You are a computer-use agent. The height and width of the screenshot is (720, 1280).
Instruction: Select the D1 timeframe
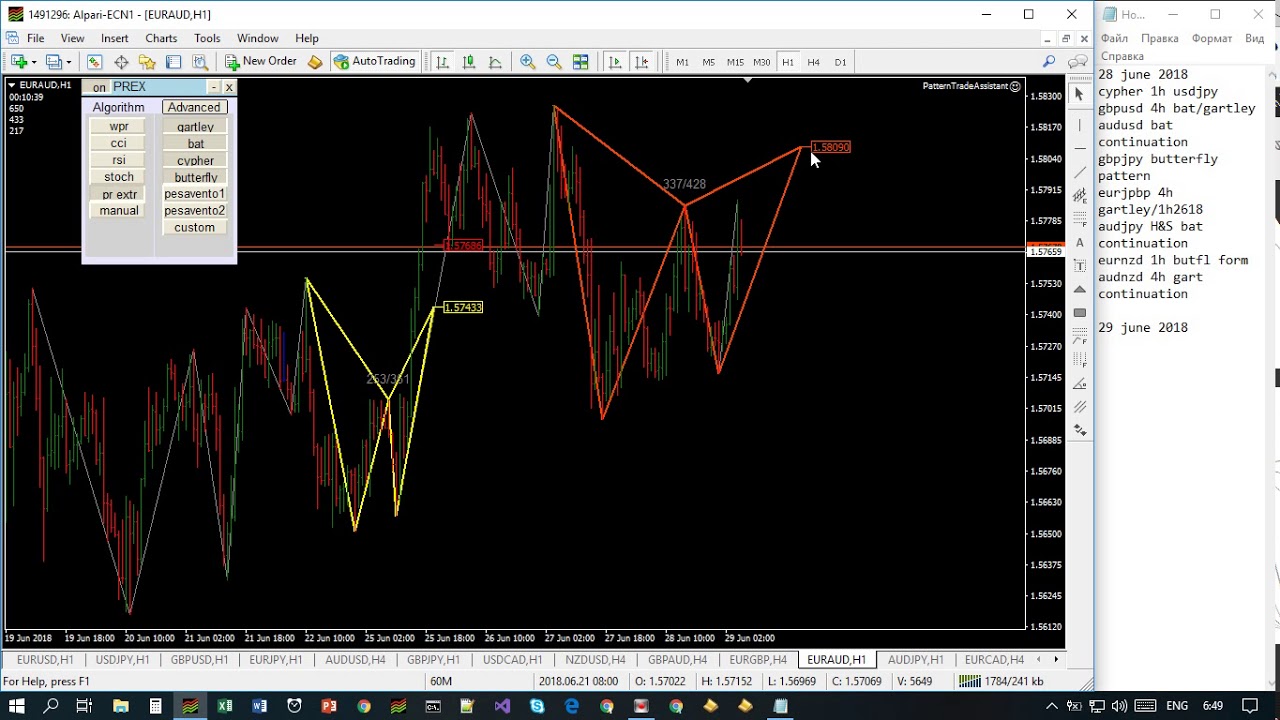coord(840,62)
